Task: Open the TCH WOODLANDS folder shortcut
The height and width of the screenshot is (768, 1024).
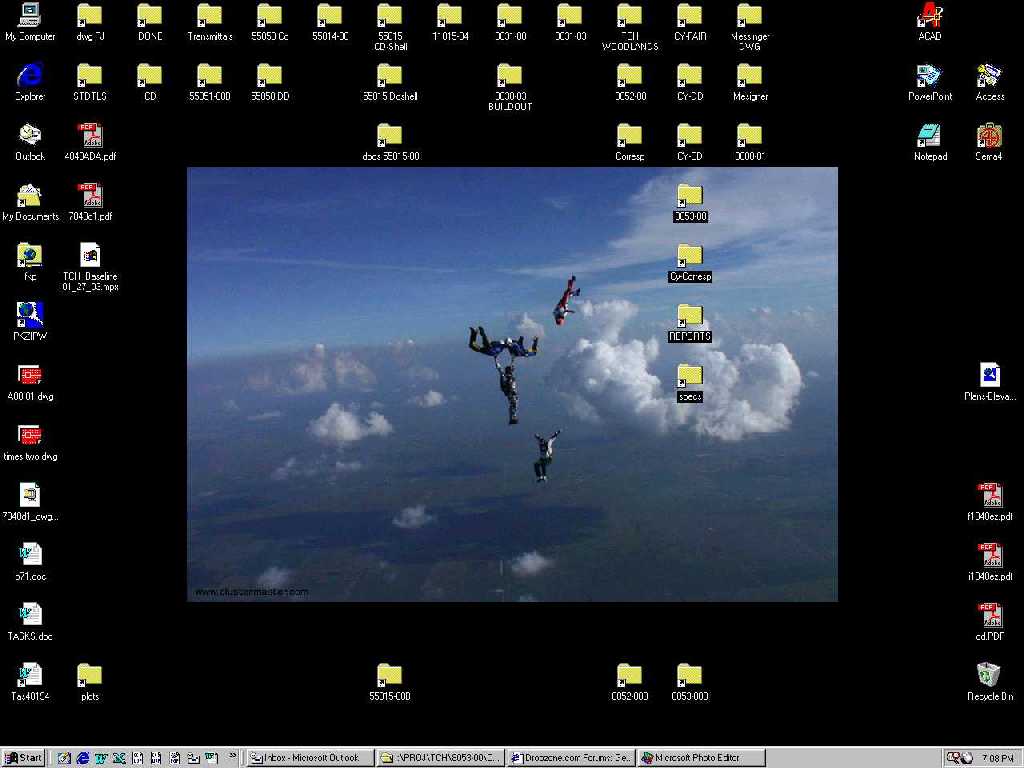Action: [630, 16]
